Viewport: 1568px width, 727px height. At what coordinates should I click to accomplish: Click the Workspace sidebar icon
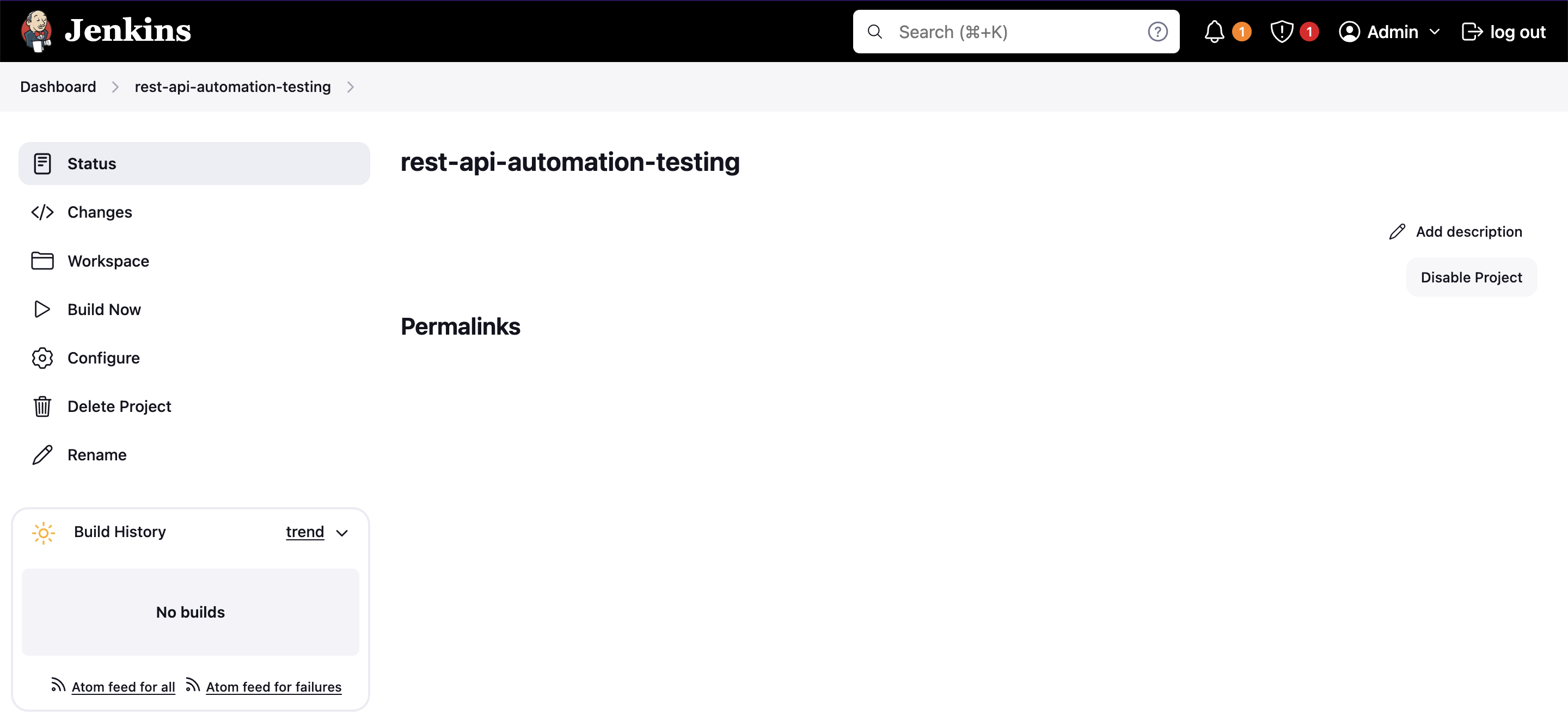click(42, 260)
